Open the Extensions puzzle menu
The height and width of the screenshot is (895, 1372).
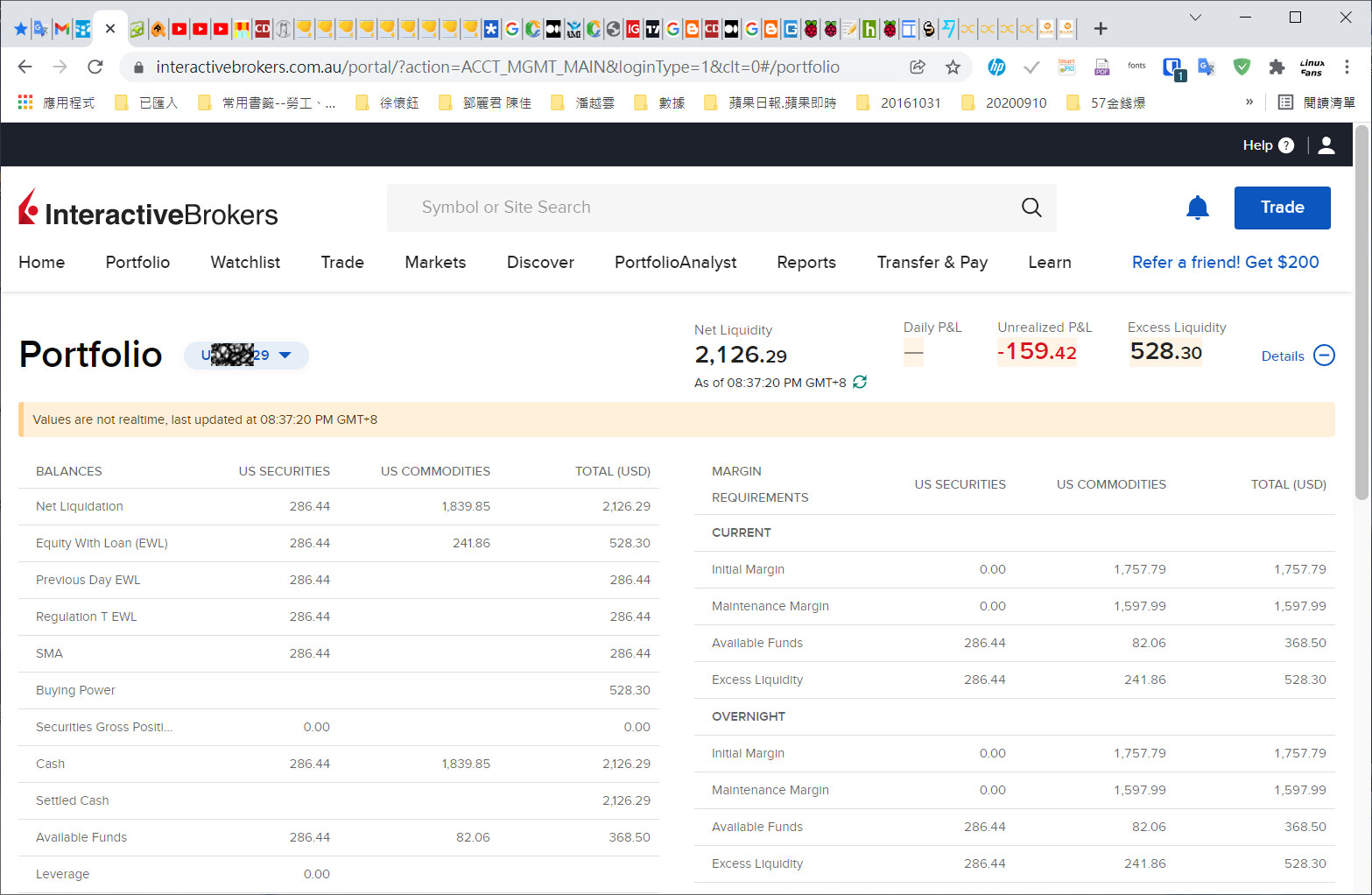(x=1277, y=67)
